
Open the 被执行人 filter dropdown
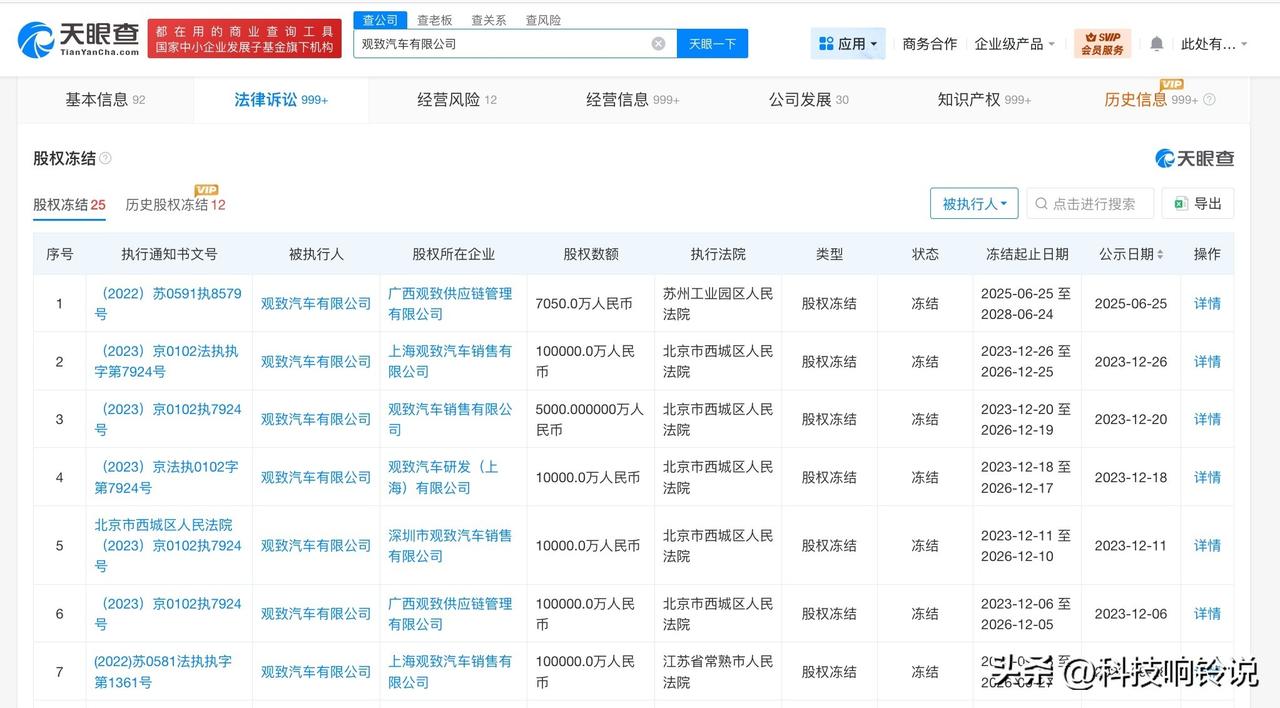974,204
